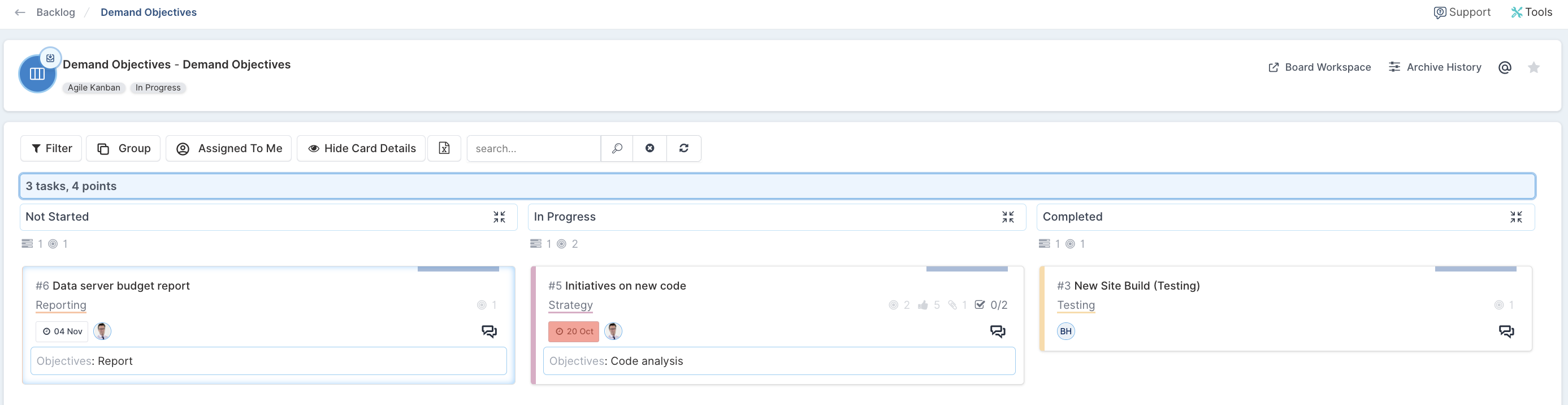Open the Tools menu
Screen dimensions: 1568x405
point(1531,12)
